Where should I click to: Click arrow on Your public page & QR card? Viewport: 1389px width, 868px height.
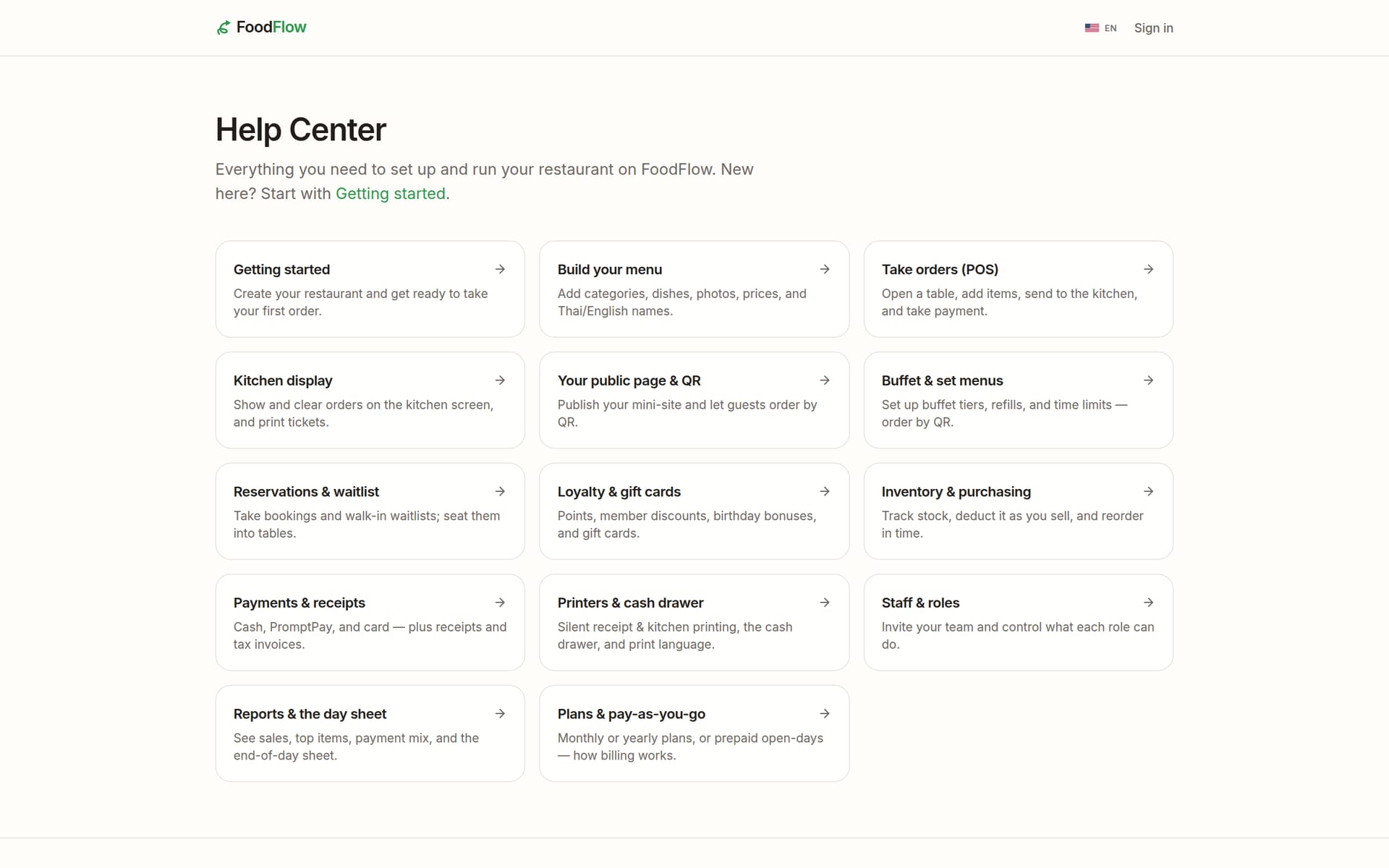(x=825, y=380)
